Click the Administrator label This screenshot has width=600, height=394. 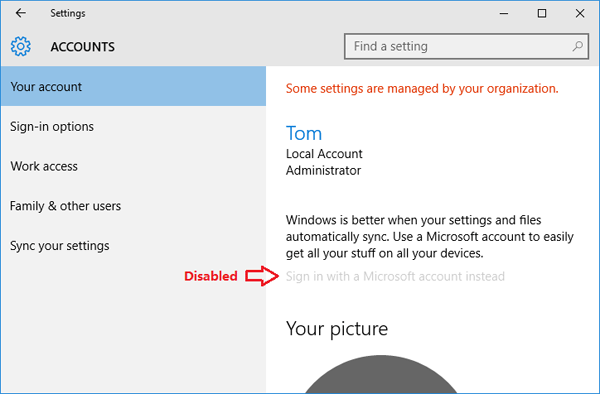point(323,171)
